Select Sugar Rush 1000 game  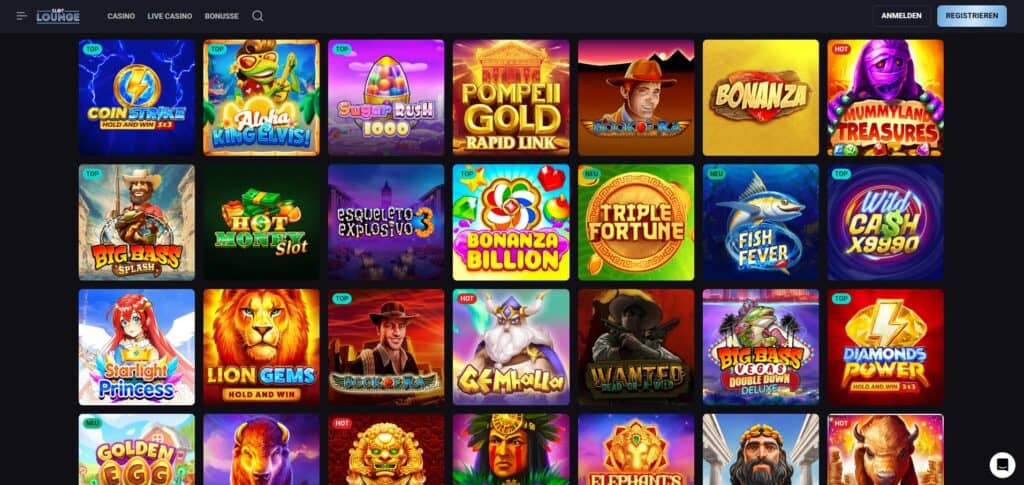(x=386, y=97)
